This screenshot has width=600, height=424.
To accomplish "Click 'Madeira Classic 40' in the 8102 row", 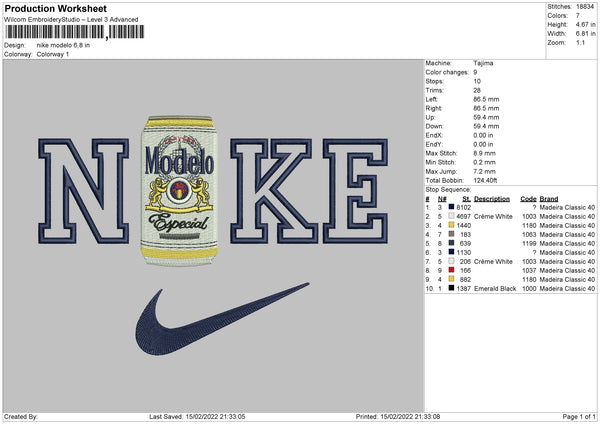I will click(567, 207).
